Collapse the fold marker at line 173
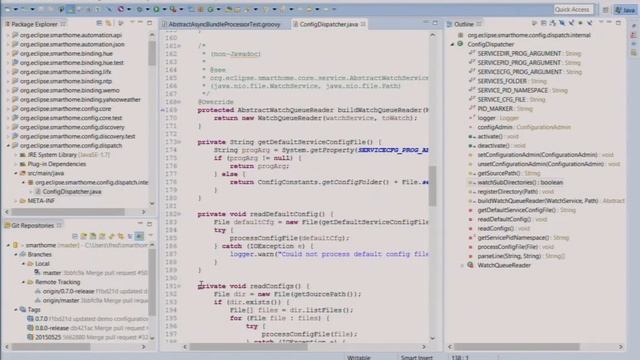The height and width of the screenshot is (360, 640). point(179,142)
